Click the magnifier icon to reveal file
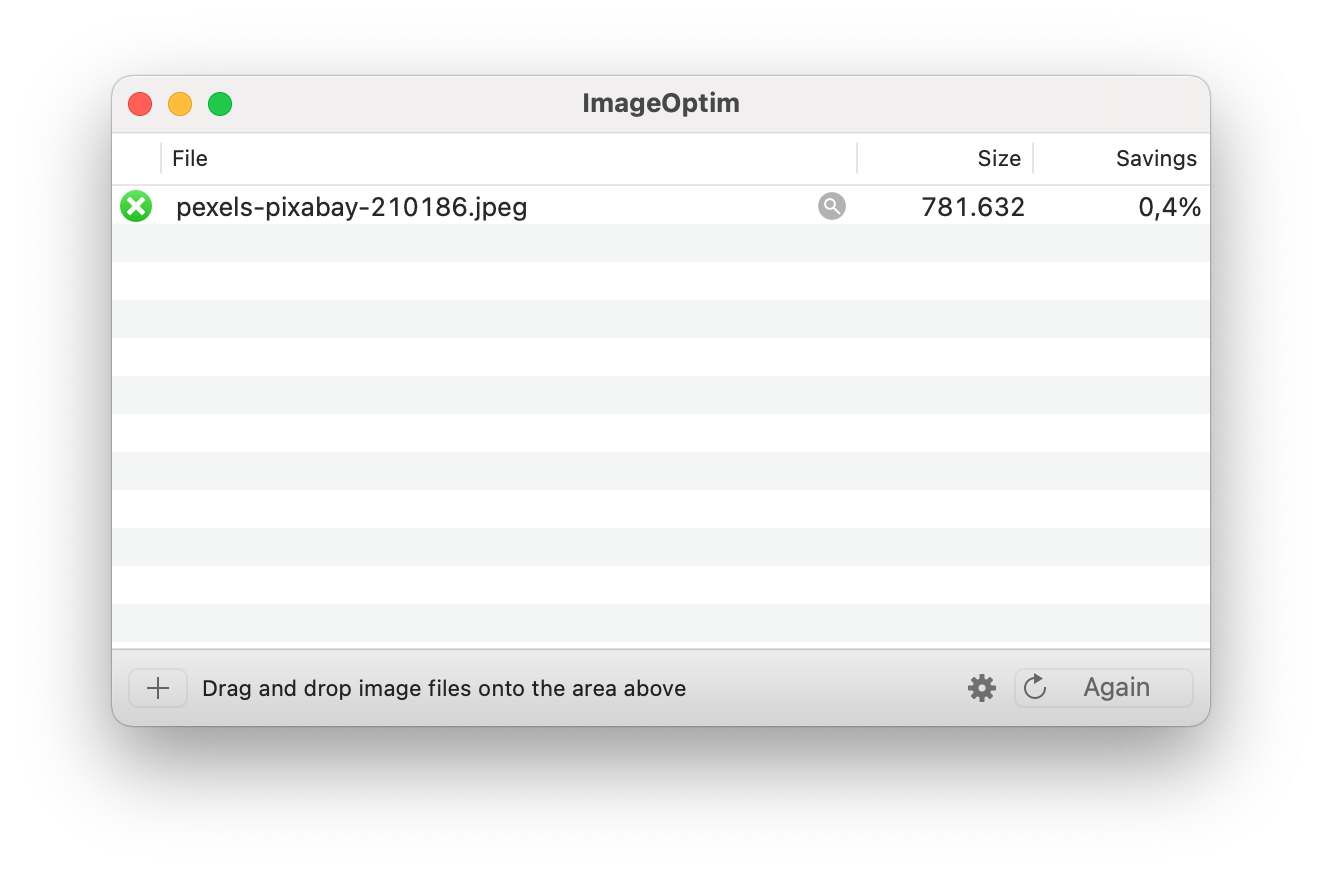Image resolution: width=1322 pixels, height=874 pixels. tap(832, 206)
